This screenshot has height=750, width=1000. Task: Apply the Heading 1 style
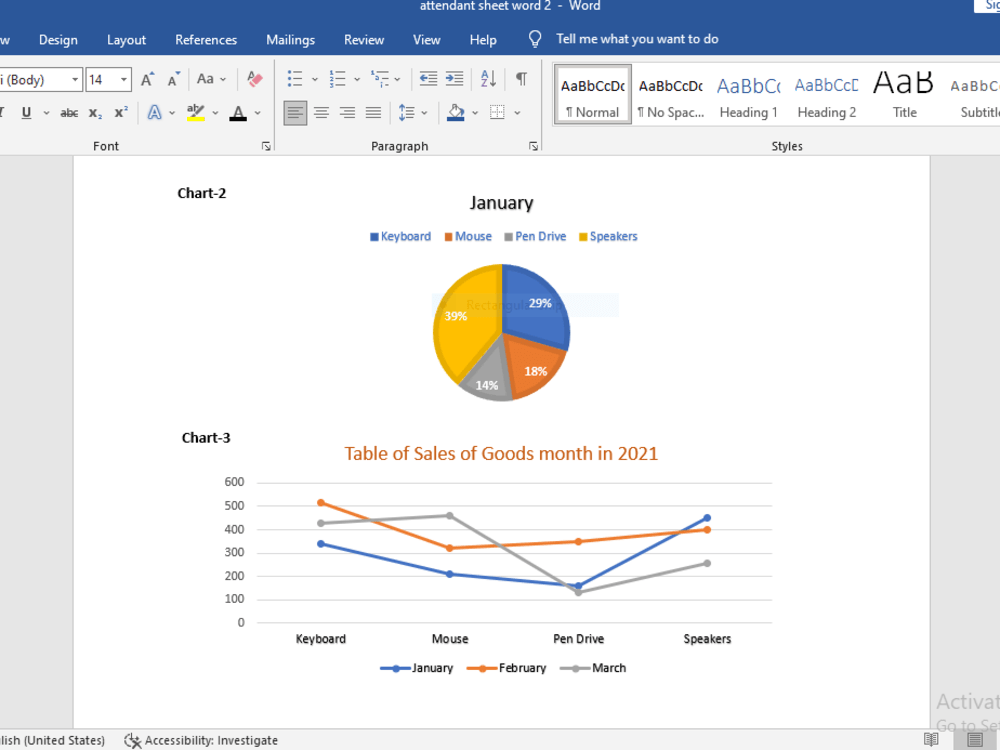pos(748,94)
